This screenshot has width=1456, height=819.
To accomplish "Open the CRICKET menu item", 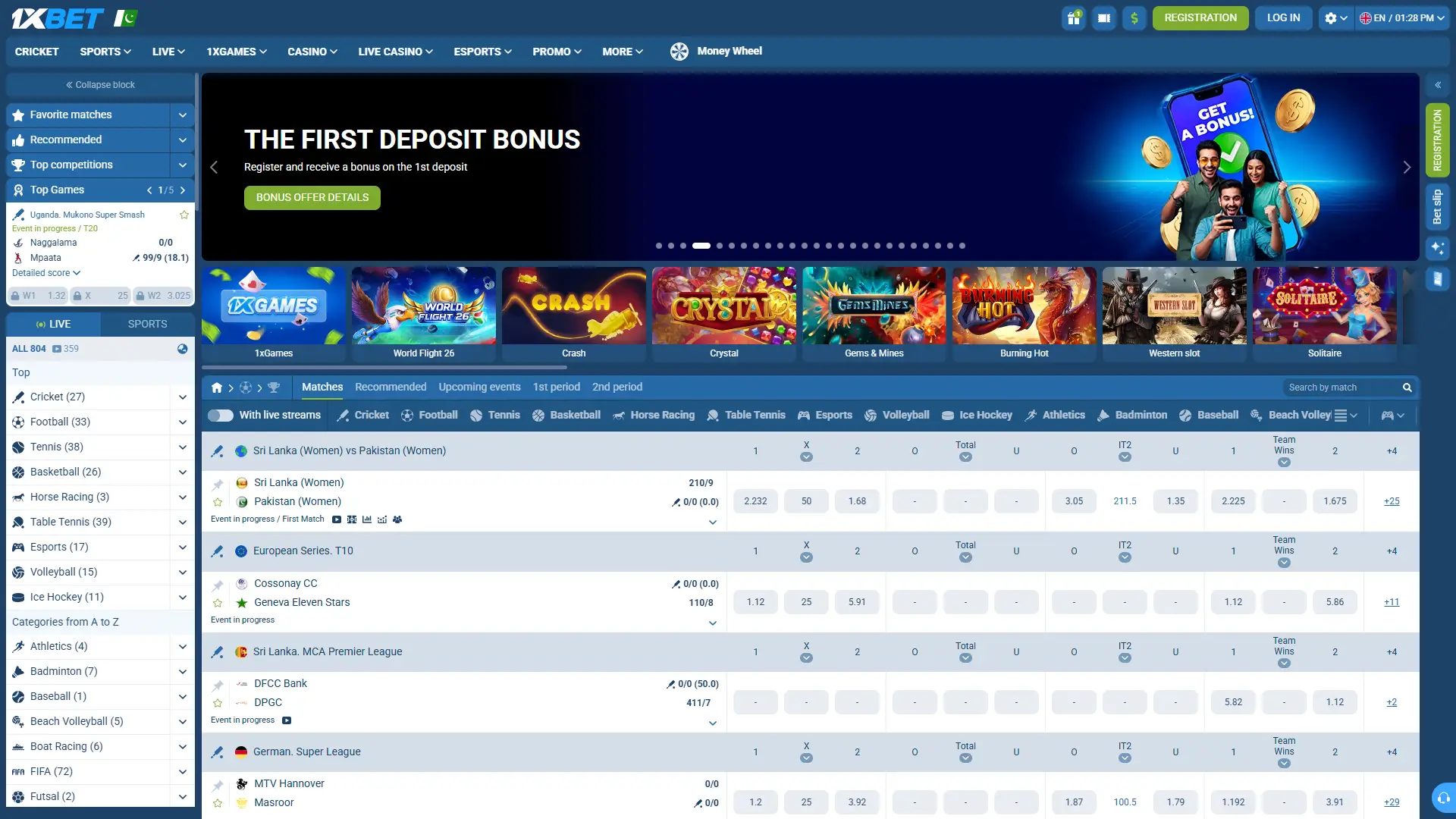I will tap(36, 52).
